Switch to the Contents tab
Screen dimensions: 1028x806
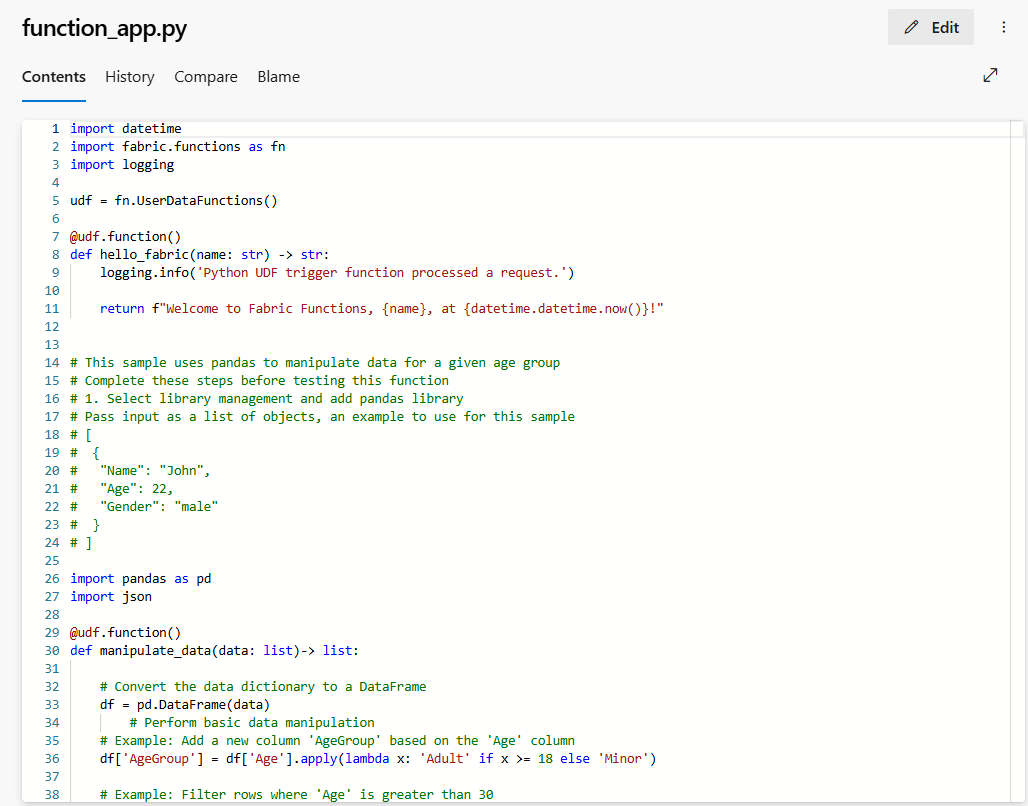pos(54,77)
